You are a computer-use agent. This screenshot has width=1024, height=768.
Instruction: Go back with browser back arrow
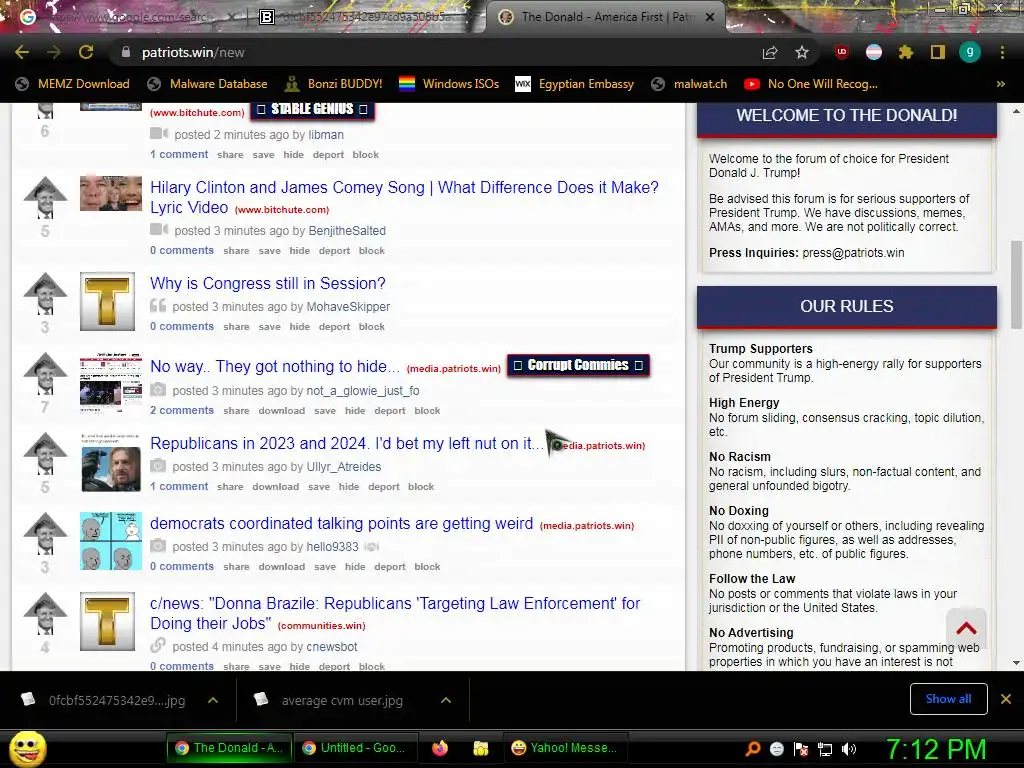pos(22,52)
